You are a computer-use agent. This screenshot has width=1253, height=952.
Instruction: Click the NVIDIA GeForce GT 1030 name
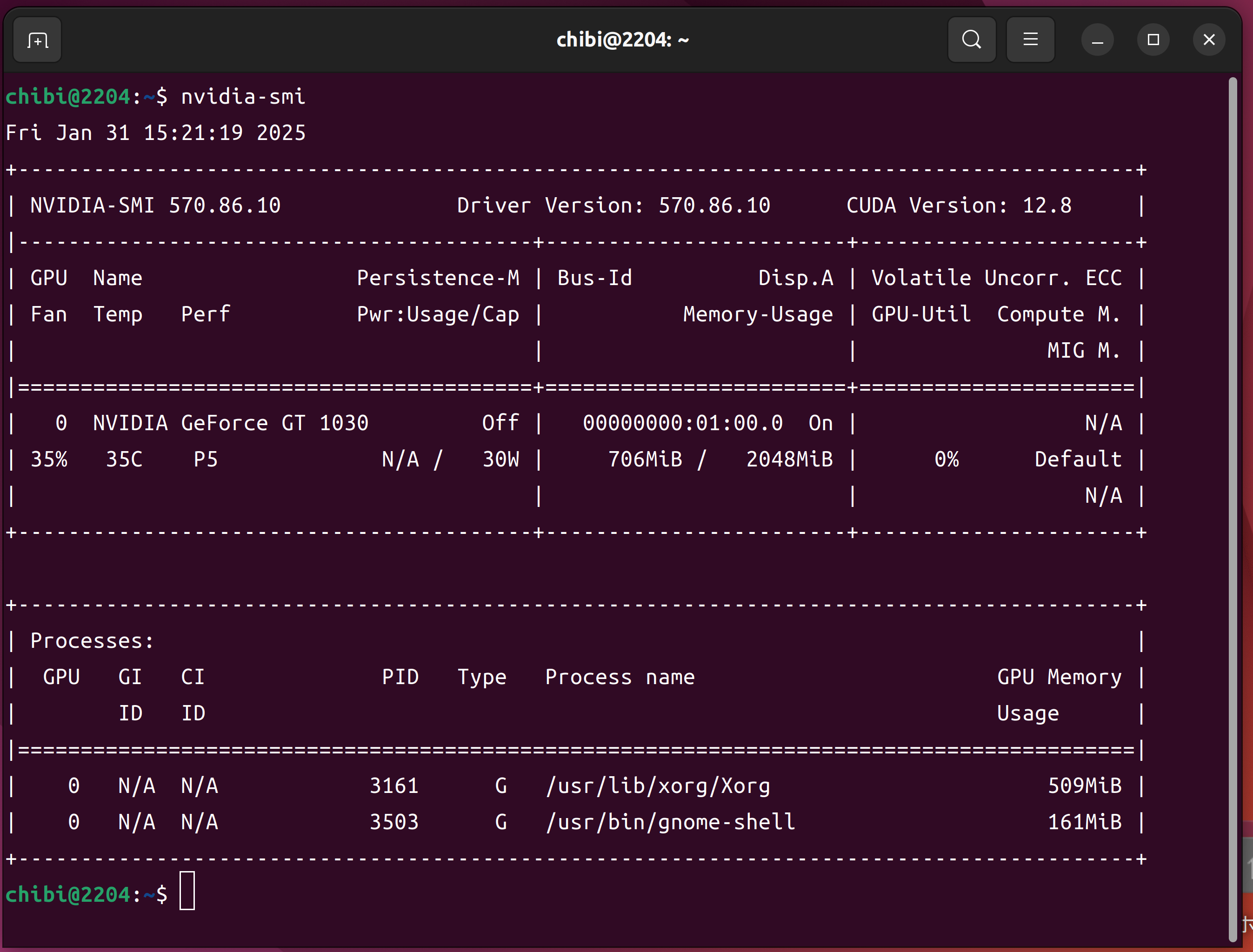tap(231, 423)
